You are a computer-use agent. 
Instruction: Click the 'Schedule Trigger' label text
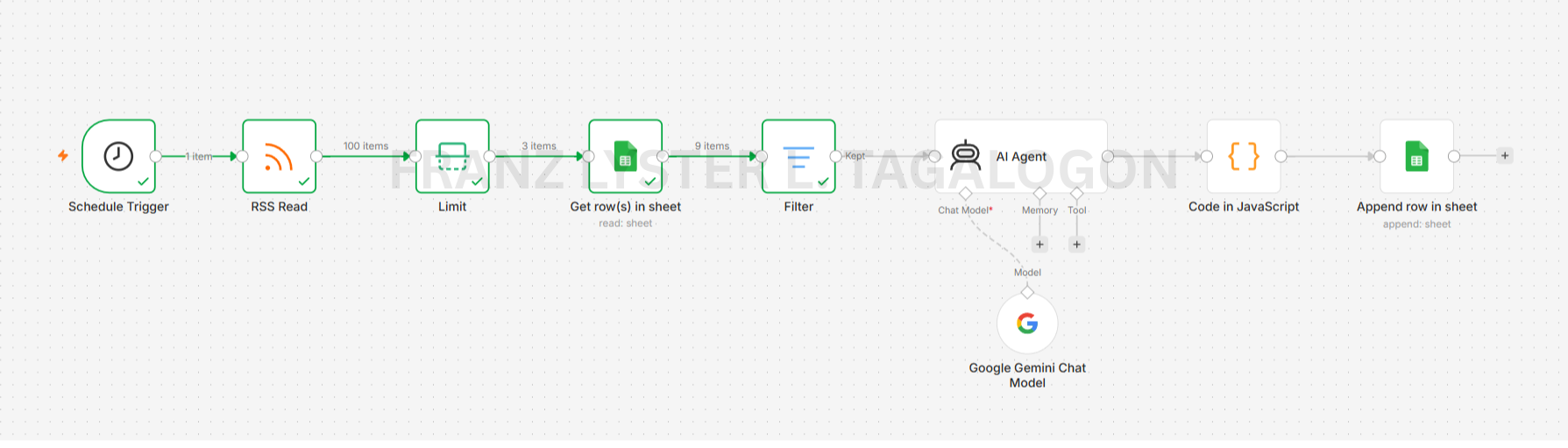tap(118, 207)
